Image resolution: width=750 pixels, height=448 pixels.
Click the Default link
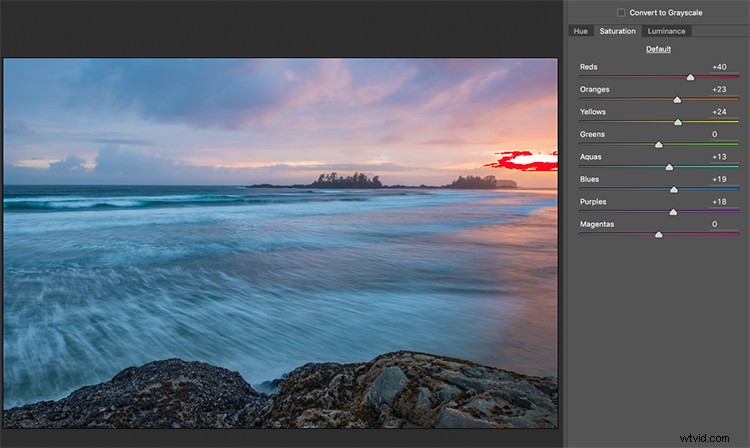coord(658,49)
